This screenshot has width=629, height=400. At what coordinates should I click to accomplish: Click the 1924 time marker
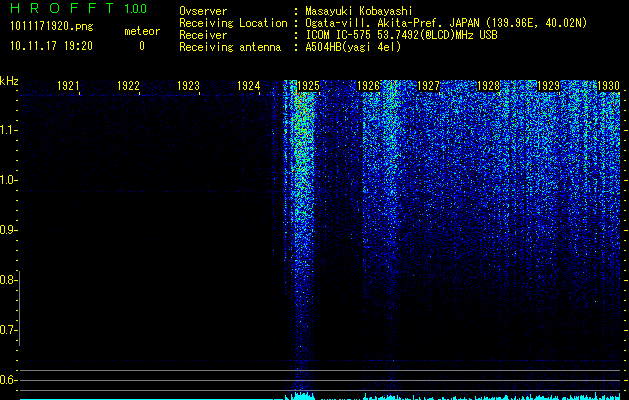tap(248, 86)
